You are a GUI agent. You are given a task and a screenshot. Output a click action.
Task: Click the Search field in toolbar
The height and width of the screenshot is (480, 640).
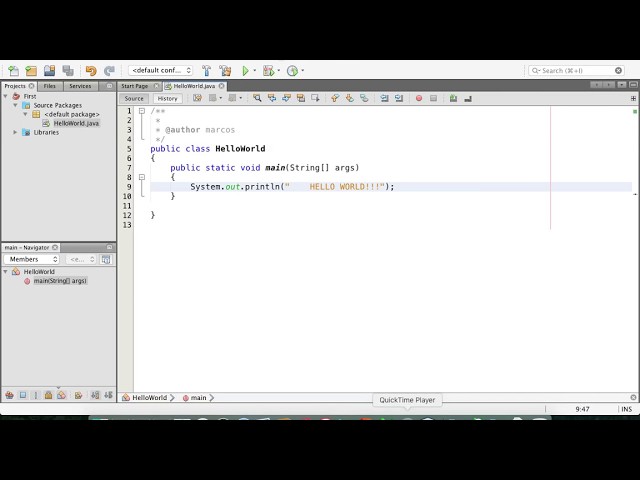coord(576,71)
